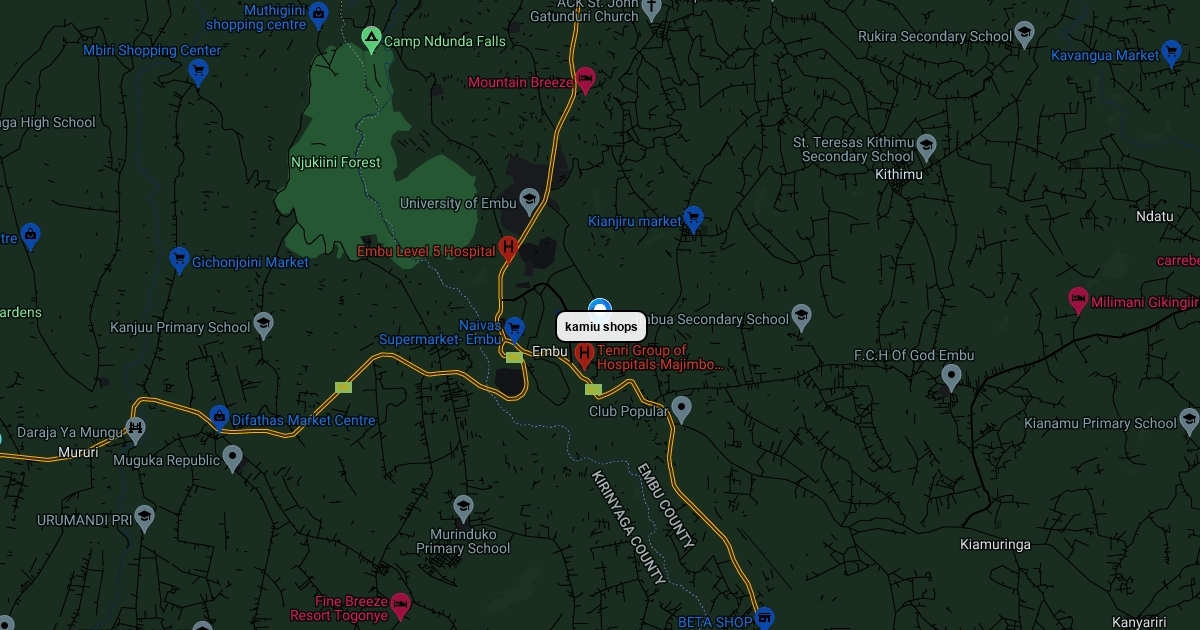Click the Muthigiini shopping centre pin icon
Screen dimensions: 1200x630
click(x=318, y=14)
